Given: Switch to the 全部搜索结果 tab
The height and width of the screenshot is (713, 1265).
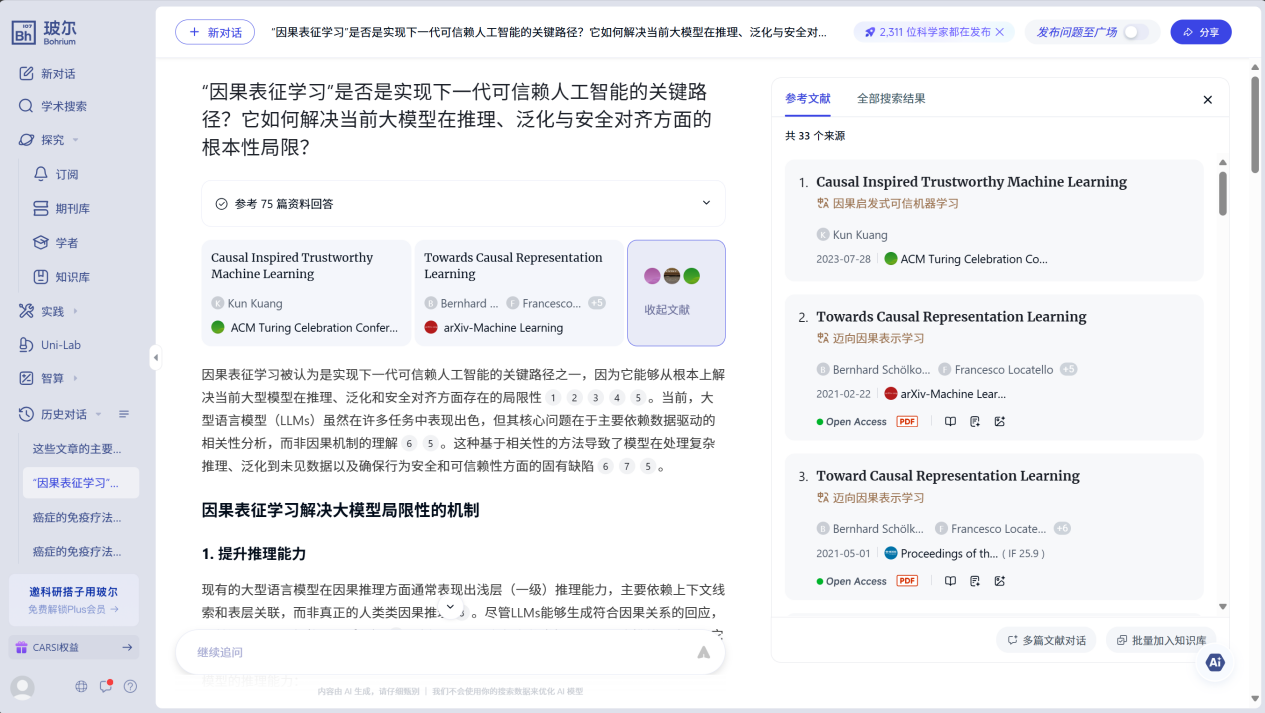Looking at the screenshot, I should 891,99.
